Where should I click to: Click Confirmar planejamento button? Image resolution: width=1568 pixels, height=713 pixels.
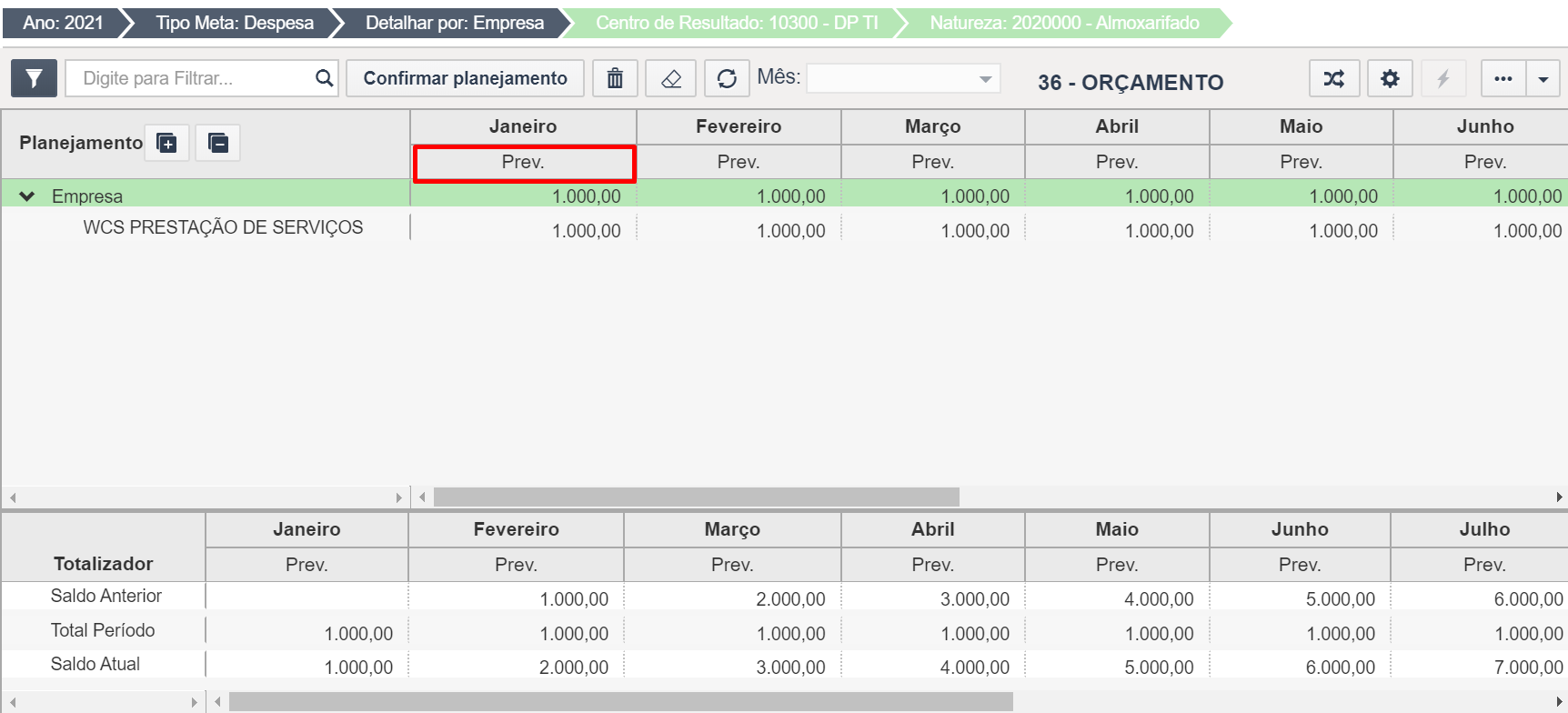pos(465,78)
